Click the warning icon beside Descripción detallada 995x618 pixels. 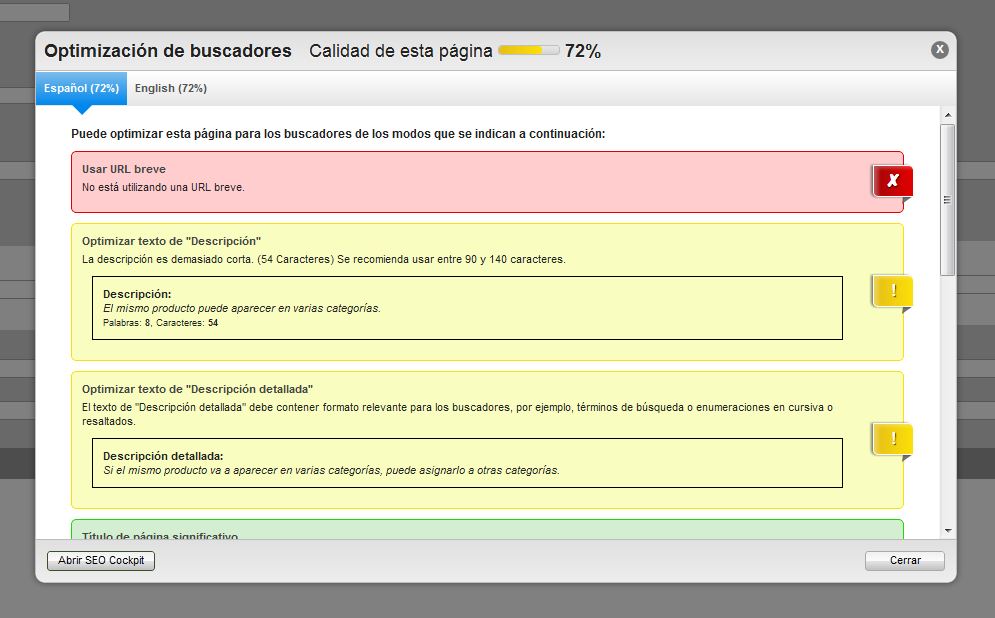click(892, 438)
